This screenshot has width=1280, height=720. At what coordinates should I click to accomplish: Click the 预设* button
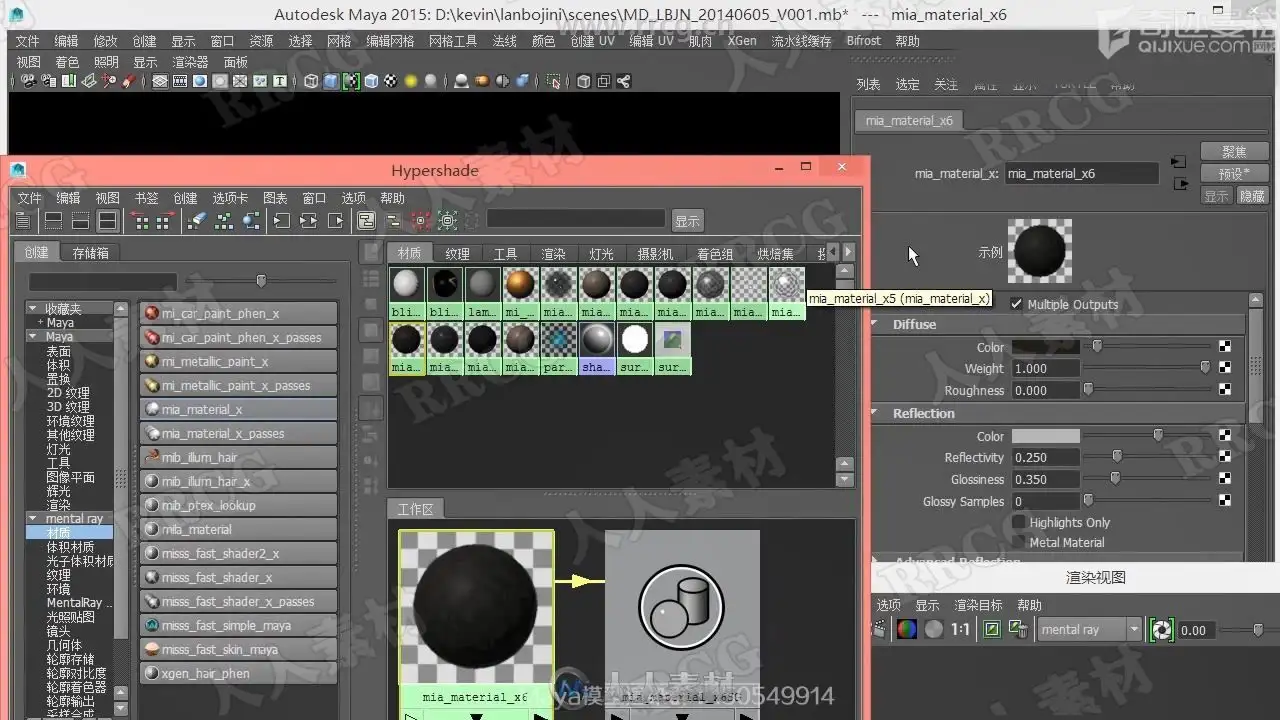coord(1234,174)
